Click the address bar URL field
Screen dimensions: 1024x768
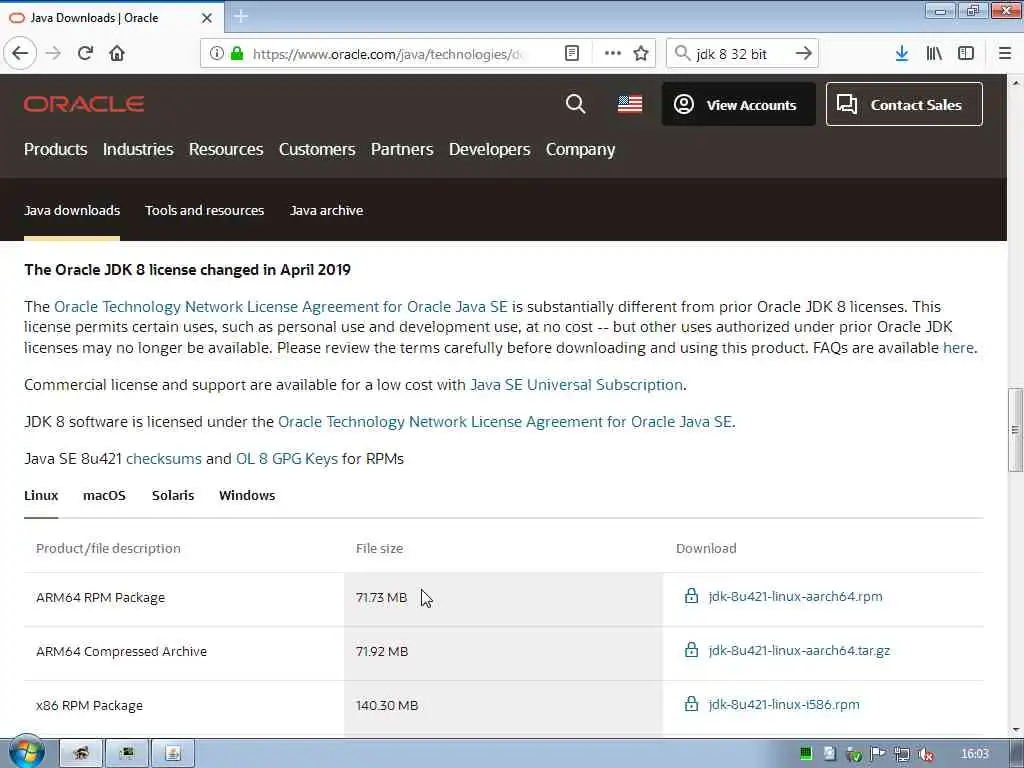coord(387,54)
